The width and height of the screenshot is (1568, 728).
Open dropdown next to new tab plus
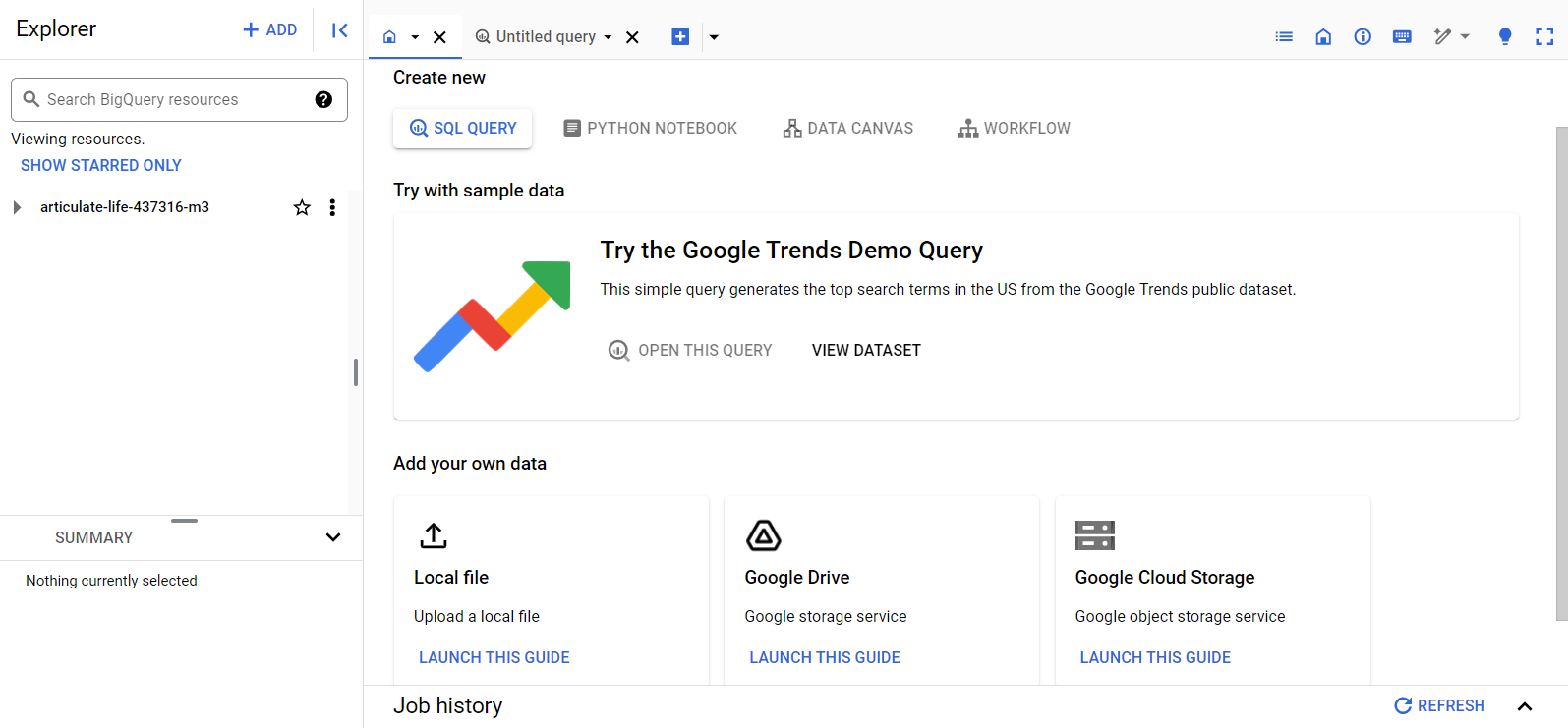coord(715,37)
